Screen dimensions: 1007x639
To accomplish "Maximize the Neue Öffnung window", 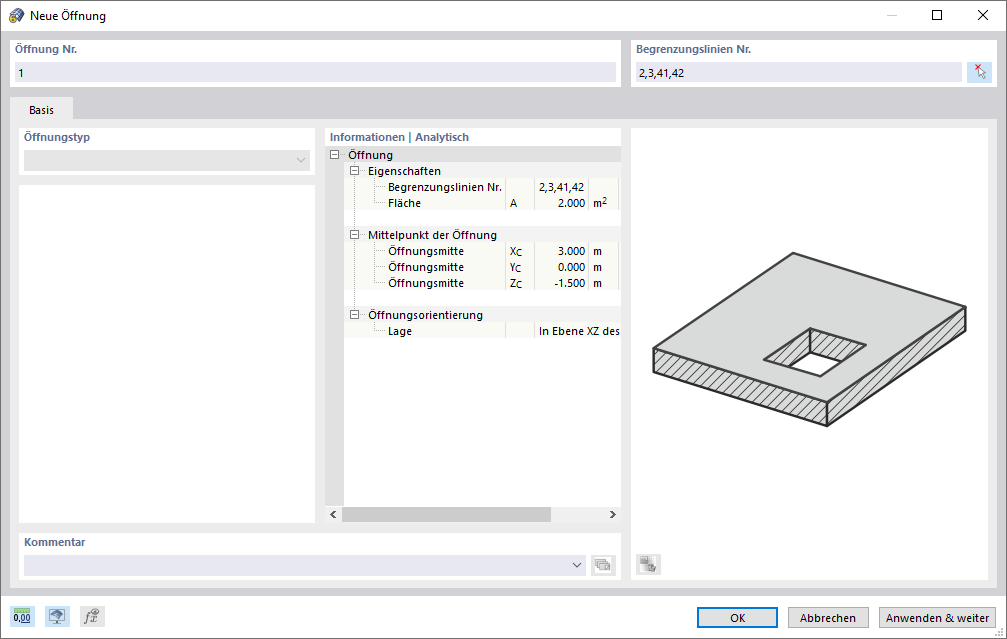I will click(937, 15).
